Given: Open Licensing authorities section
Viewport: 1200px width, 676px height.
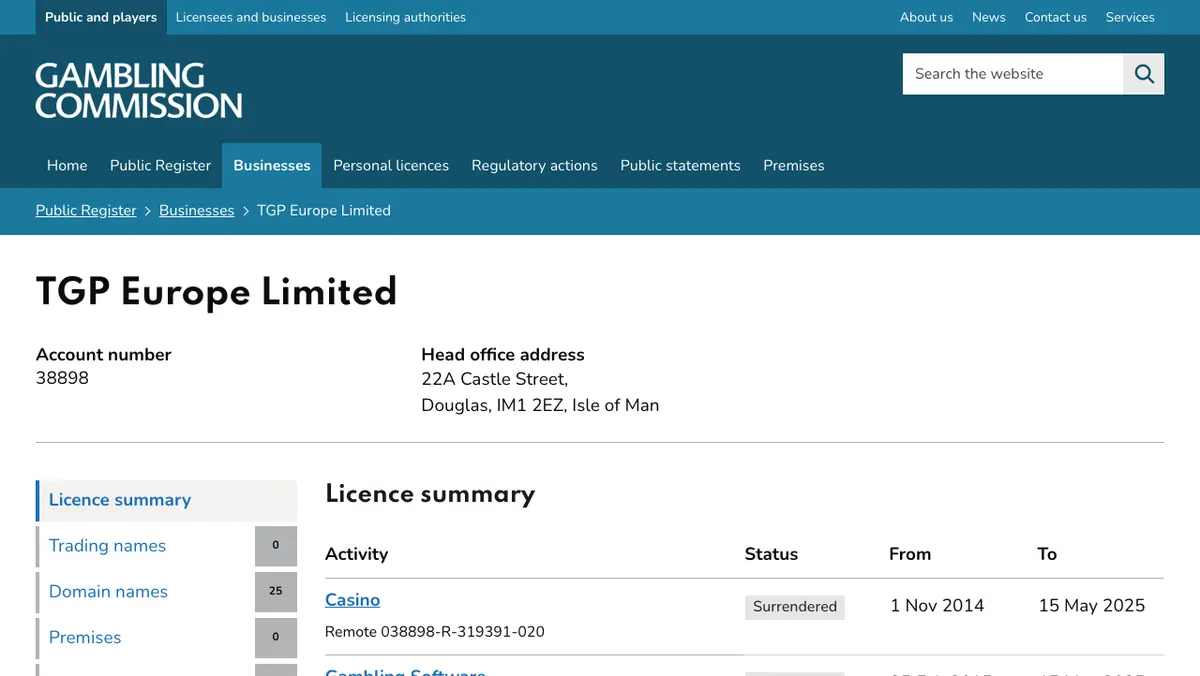Looking at the screenshot, I should [405, 17].
